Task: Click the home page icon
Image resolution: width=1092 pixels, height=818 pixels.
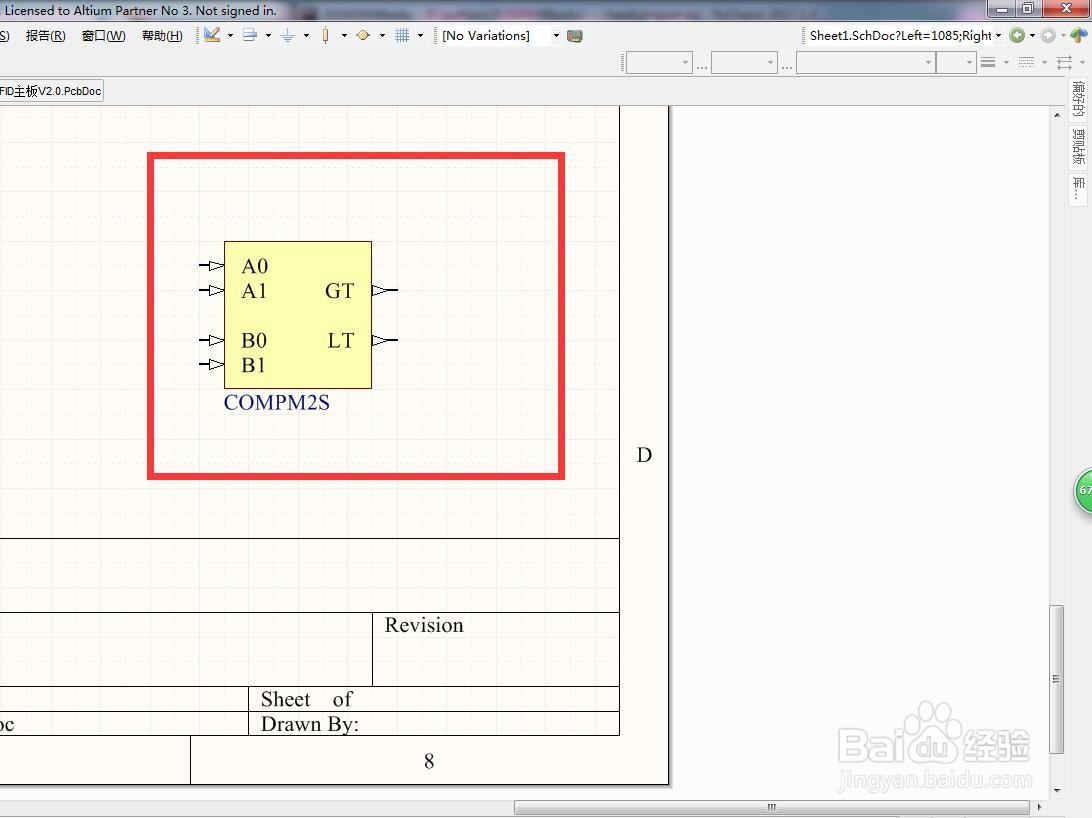Action: pos(1079,36)
